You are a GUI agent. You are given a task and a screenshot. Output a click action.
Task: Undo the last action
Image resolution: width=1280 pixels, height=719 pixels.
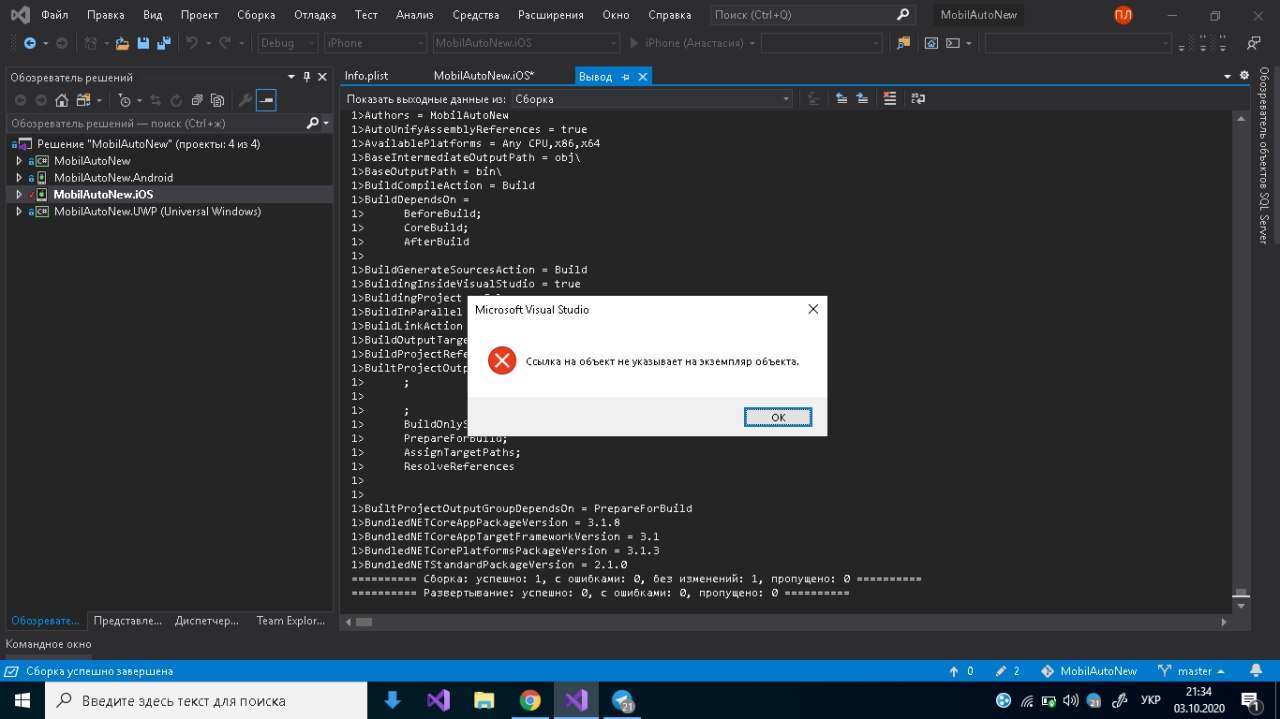point(192,43)
